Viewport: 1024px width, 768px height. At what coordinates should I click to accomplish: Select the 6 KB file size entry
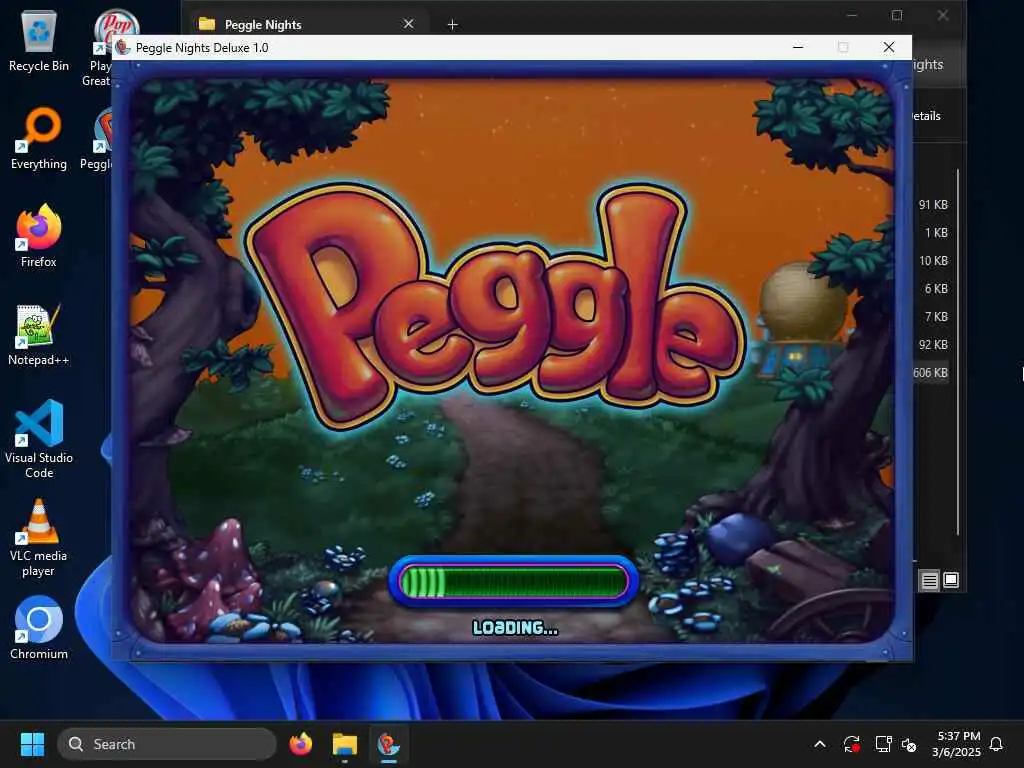coord(936,289)
